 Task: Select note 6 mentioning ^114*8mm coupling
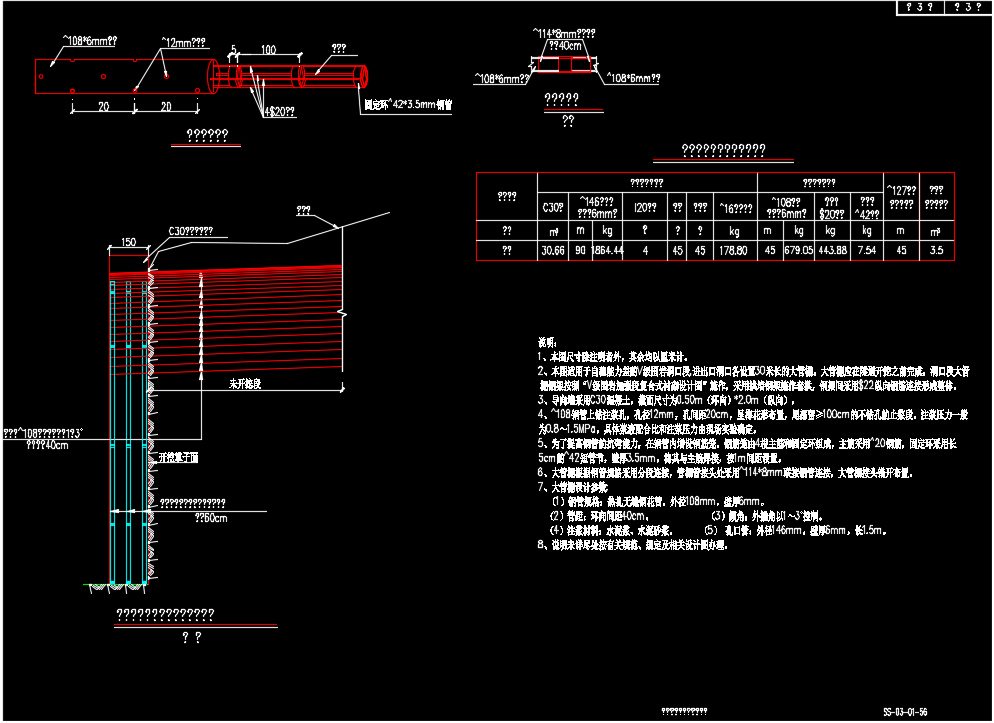click(725, 473)
